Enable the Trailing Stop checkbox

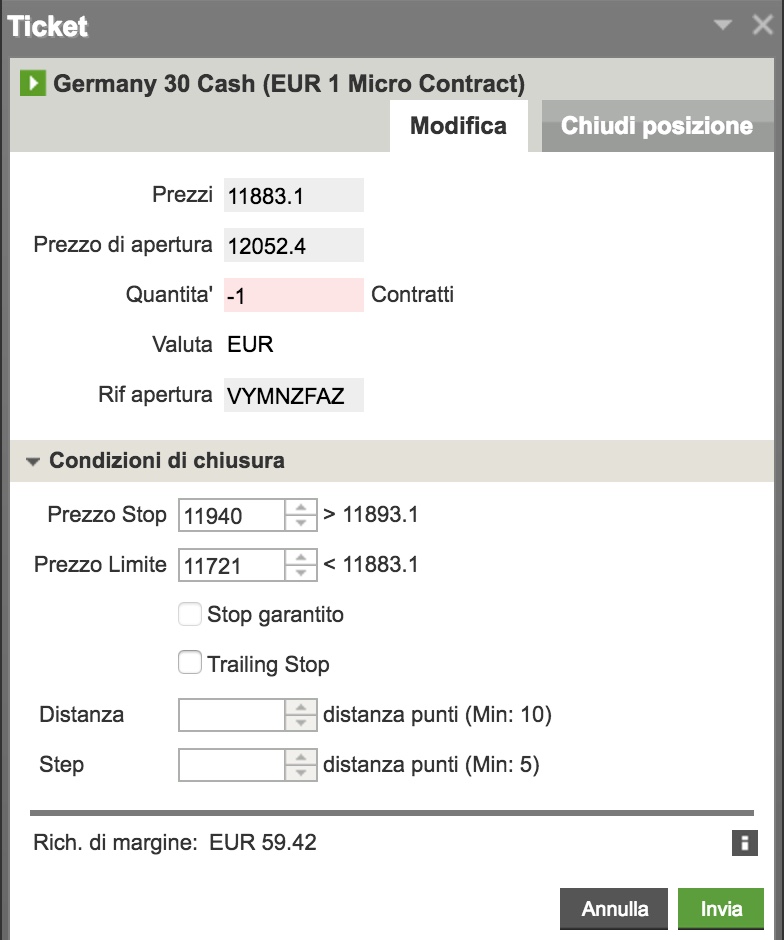click(190, 663)
